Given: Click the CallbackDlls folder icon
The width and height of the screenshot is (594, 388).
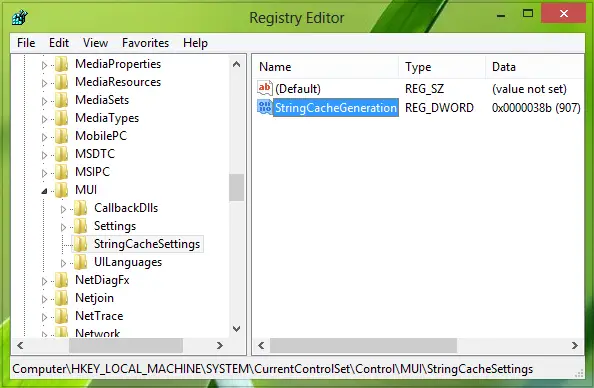Looking at the screenshot, I should [80, 208].
